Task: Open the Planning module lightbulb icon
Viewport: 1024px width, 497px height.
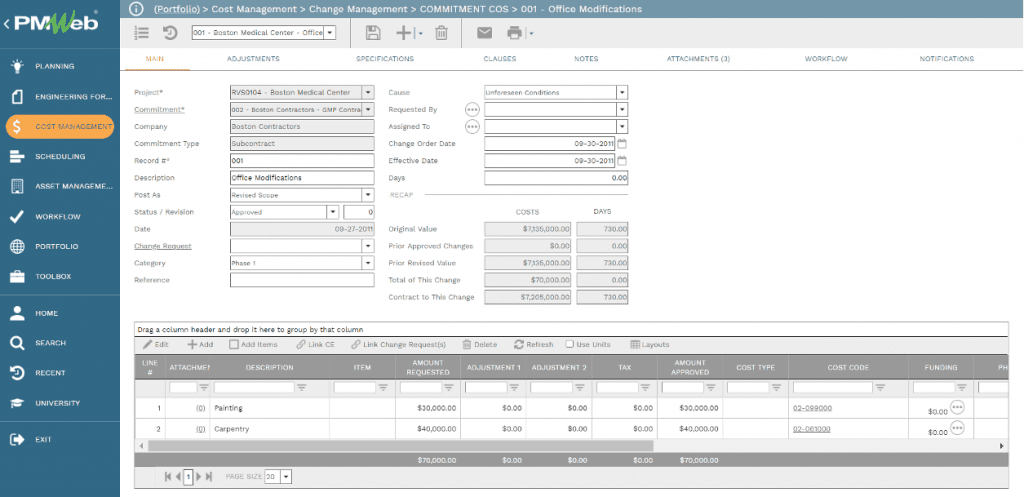Action: (x=17, y=66)
